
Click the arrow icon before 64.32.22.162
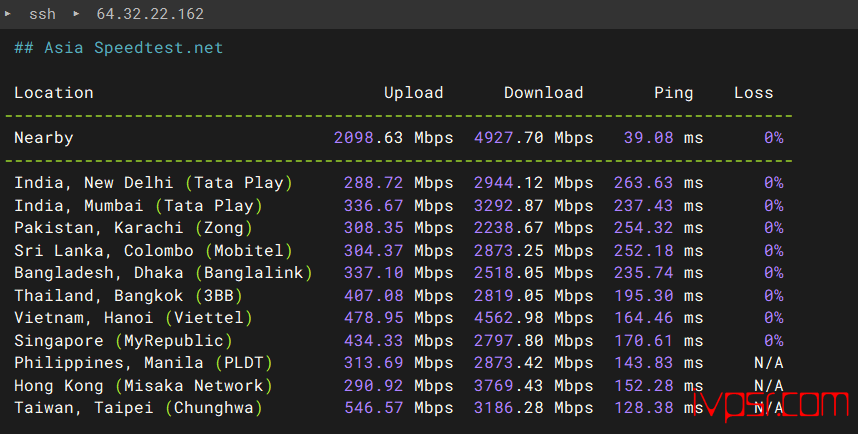tap(76, 14)
